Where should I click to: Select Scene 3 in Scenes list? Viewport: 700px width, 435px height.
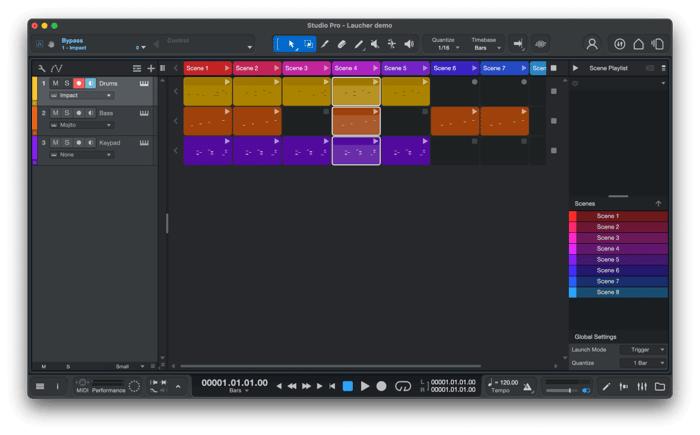(x=608, y=238)
